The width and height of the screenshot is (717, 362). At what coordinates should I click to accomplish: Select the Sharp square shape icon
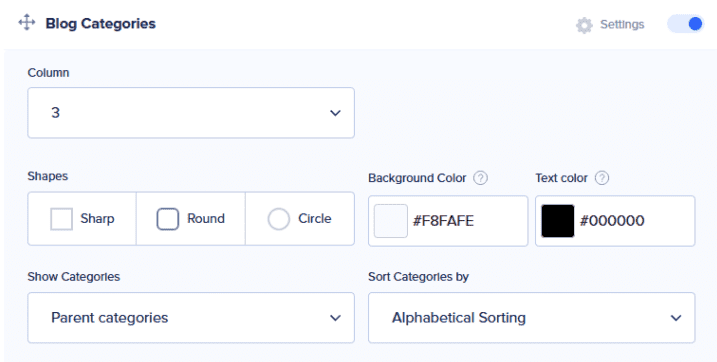point(61,219)
